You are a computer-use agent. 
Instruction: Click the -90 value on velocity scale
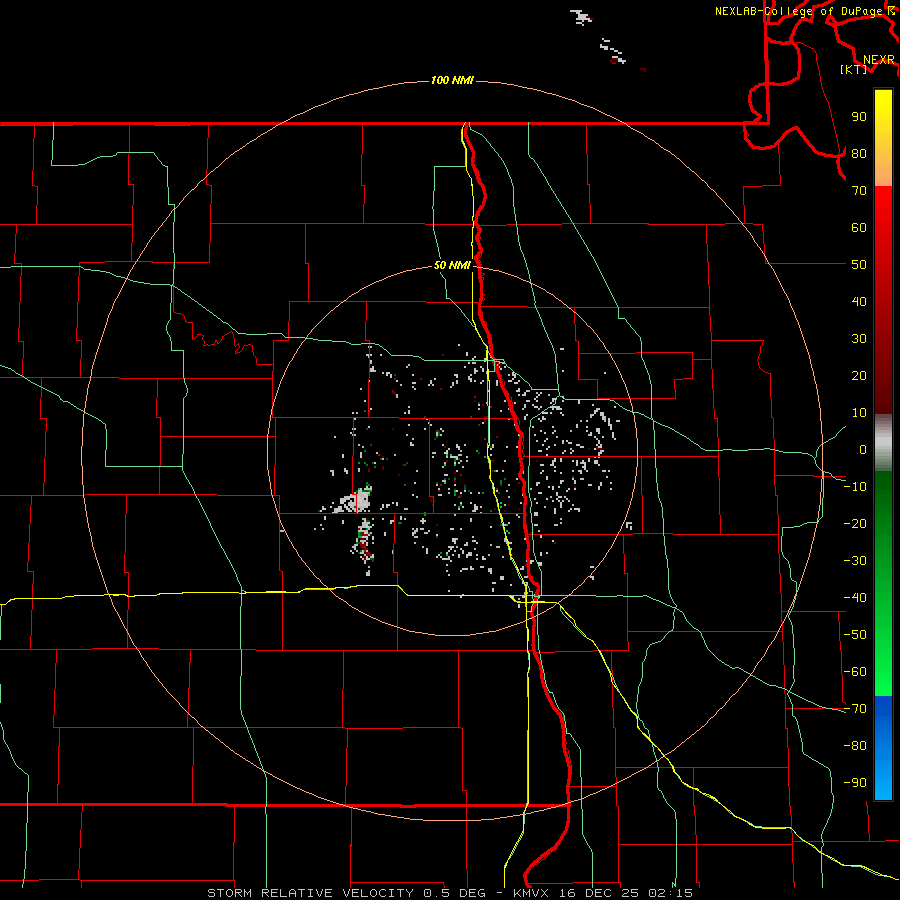[x=855, y=783]
